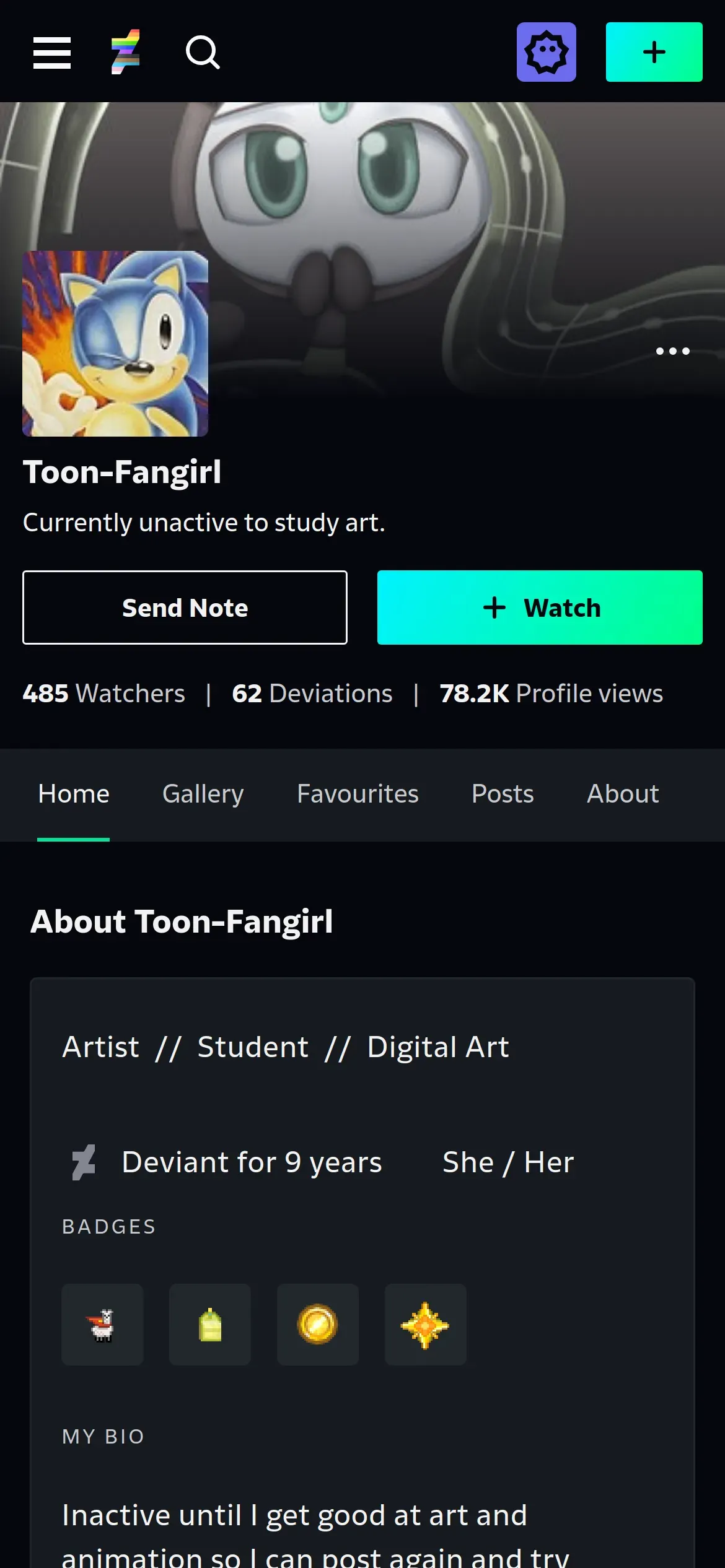Open the hamburger navigation menu
The height and width of the screenshot is (1568, 725).
[52, 53]
